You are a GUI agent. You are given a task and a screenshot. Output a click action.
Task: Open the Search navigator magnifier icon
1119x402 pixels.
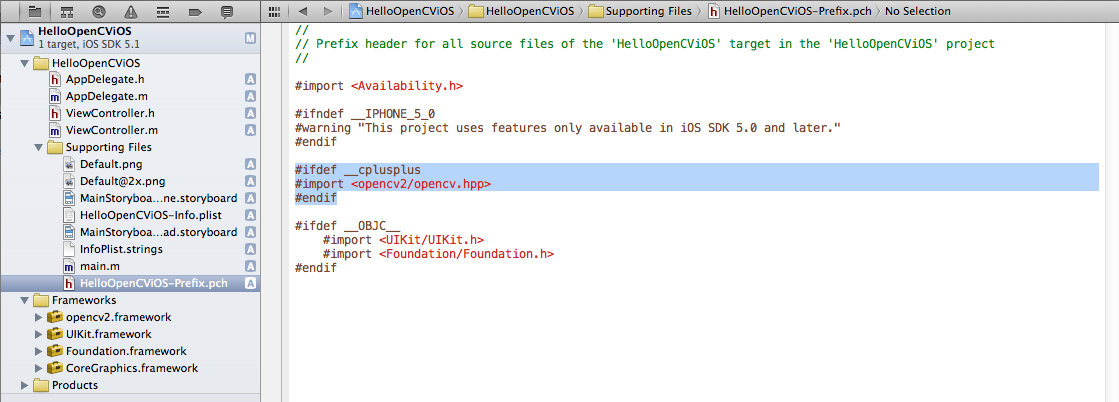(x=99, y=12)
